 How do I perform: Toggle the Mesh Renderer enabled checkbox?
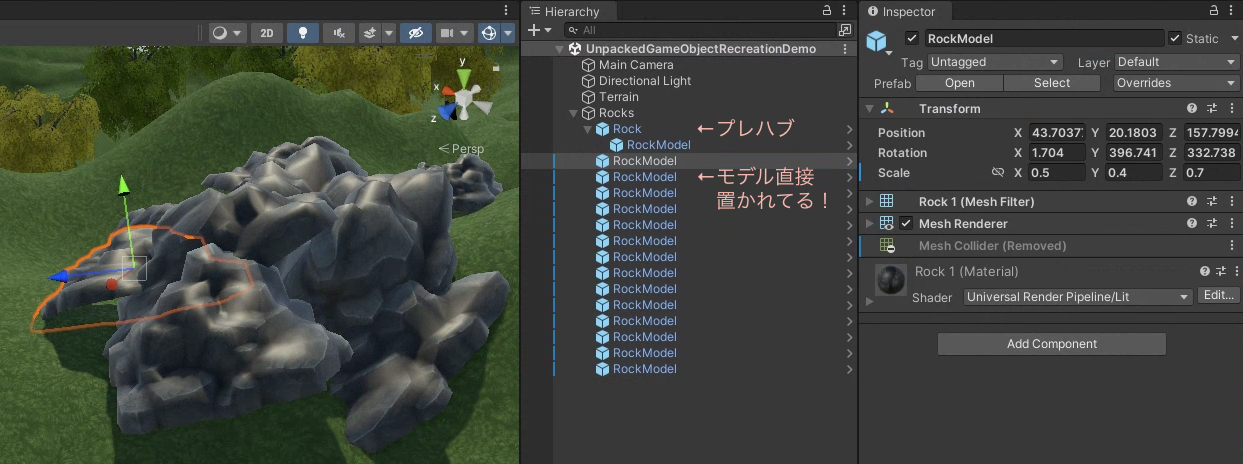pos(906,223)
